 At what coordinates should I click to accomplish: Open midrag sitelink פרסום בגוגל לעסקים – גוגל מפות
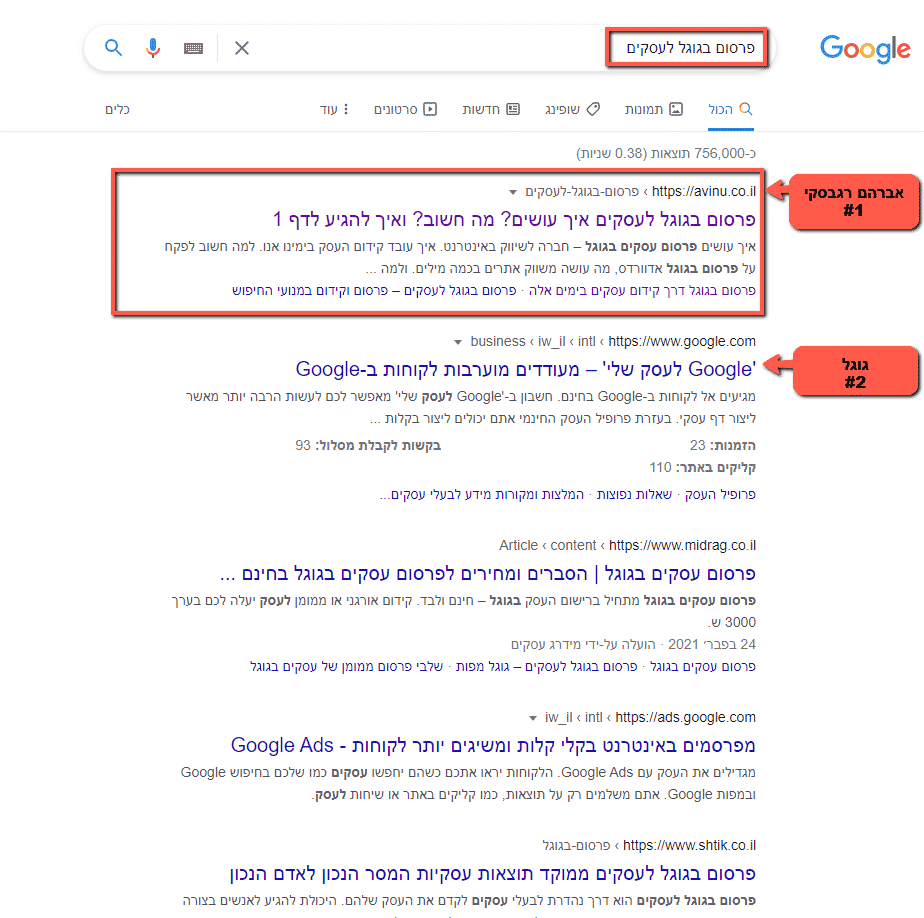pyautogui.click(x=546, y=666)
